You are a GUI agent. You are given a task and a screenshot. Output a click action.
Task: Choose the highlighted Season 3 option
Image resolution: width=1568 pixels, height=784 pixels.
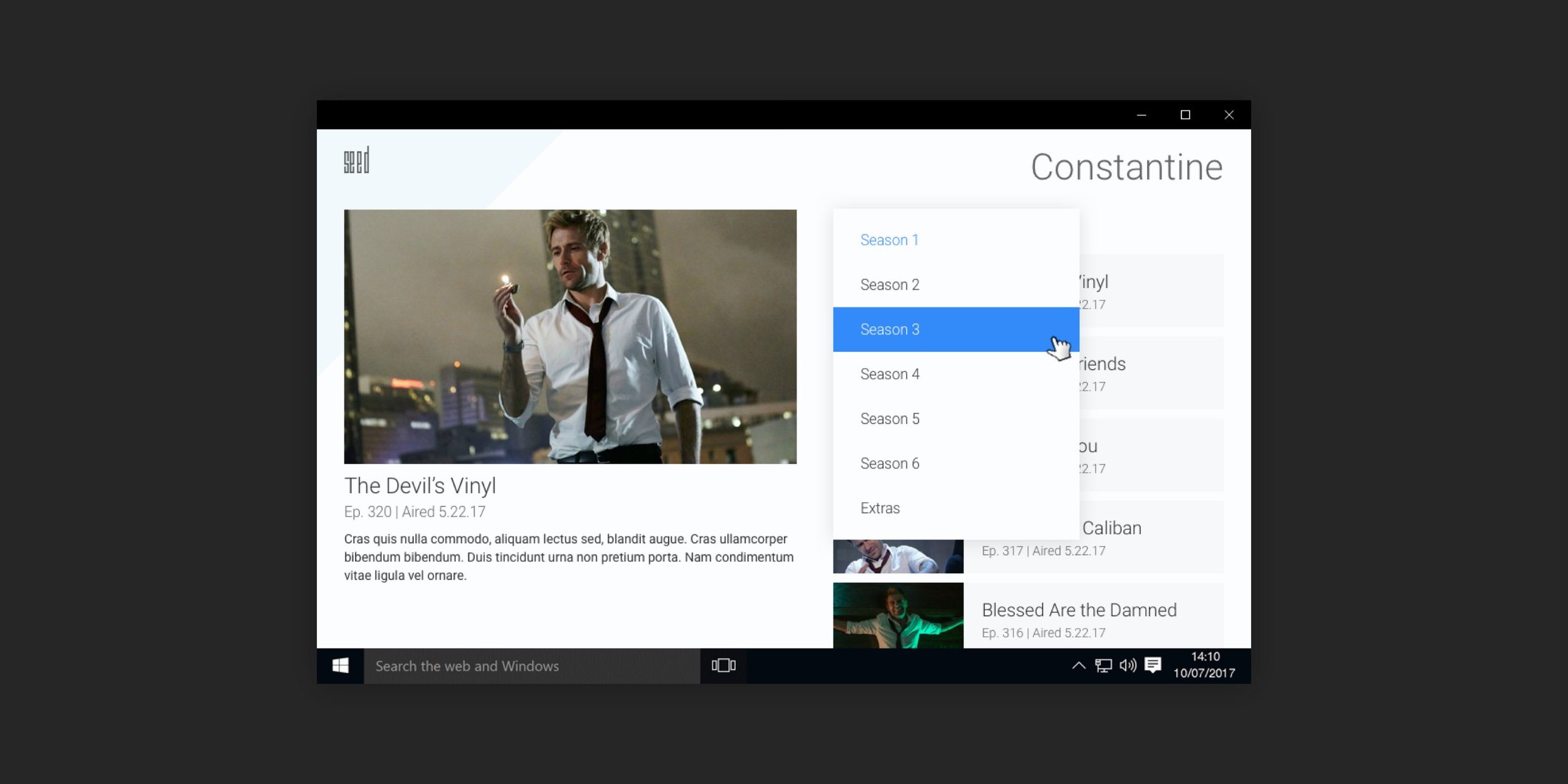tap(956, 329)
